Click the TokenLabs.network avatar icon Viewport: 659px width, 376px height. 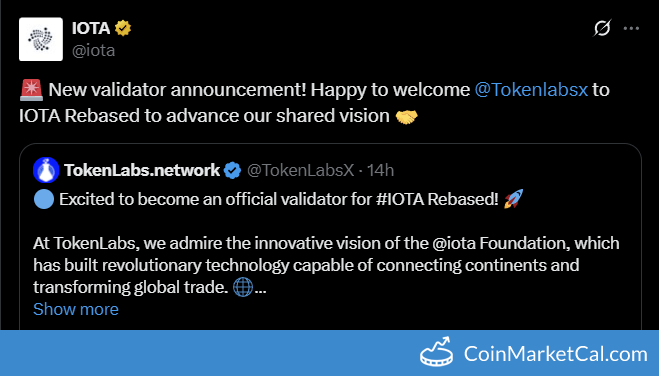[46, 170]
